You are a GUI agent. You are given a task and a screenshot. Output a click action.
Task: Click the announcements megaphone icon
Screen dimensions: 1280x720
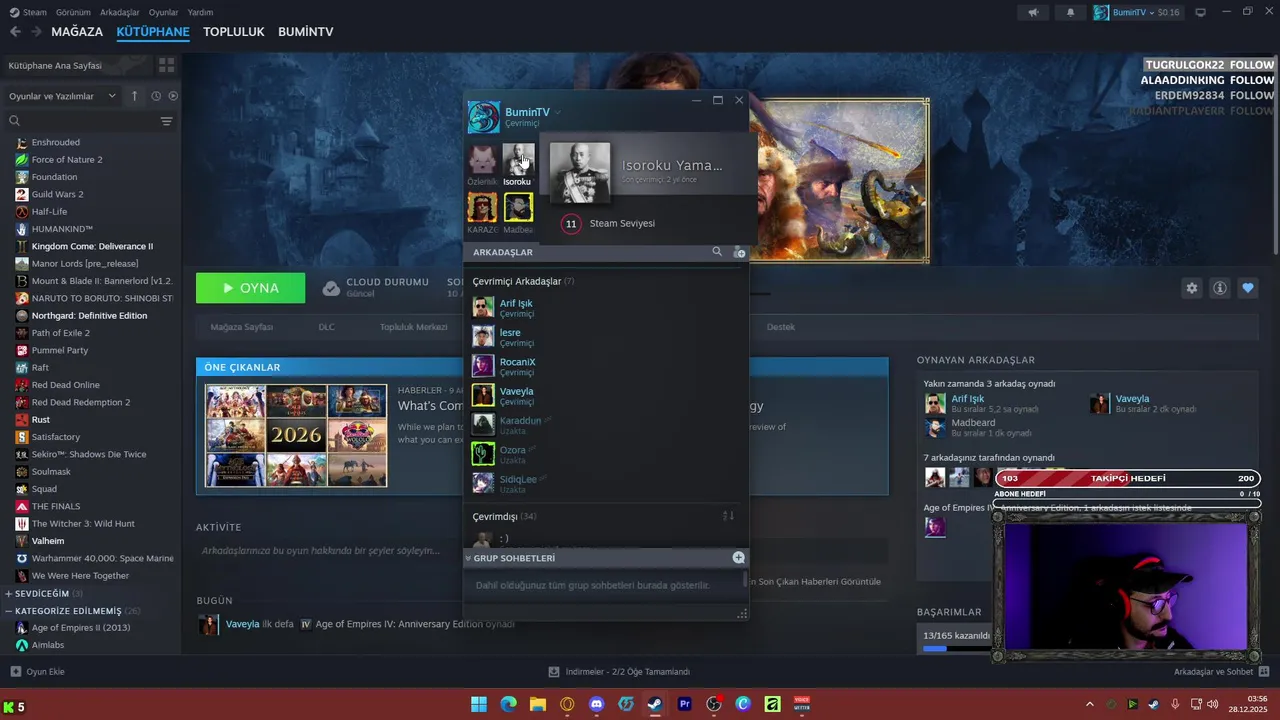1034,12
